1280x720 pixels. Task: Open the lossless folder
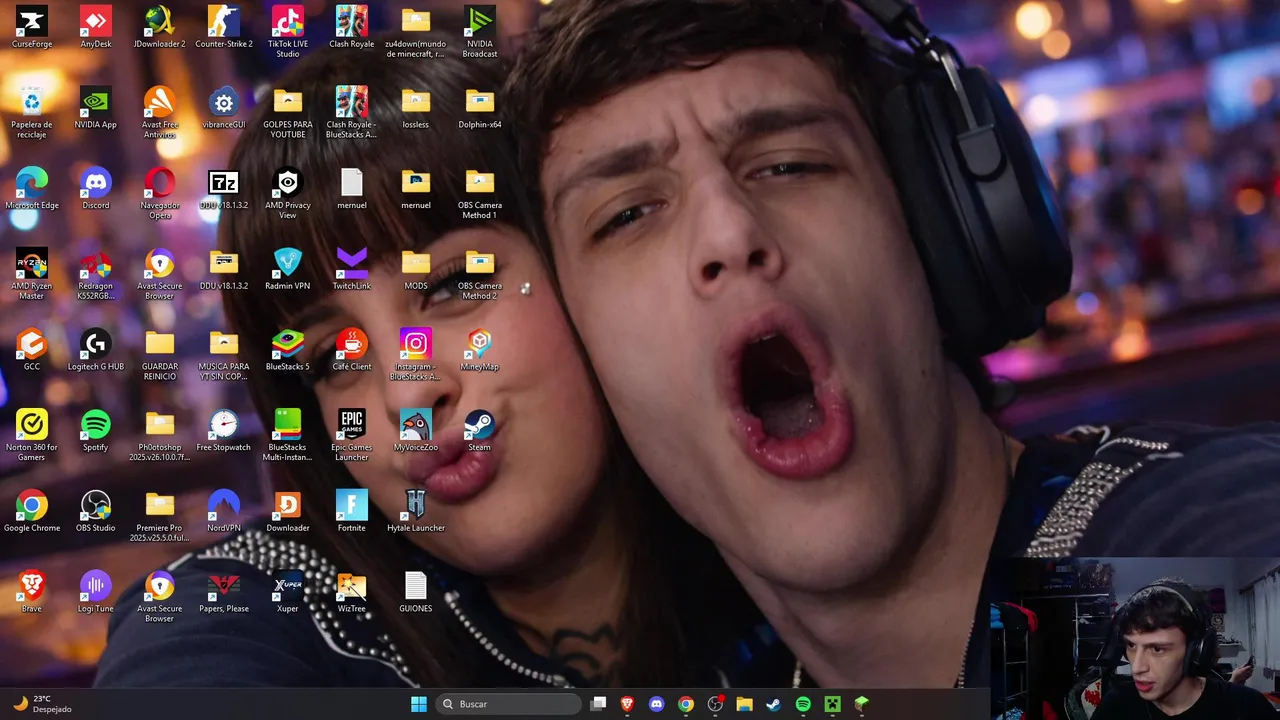pos(416,108)
